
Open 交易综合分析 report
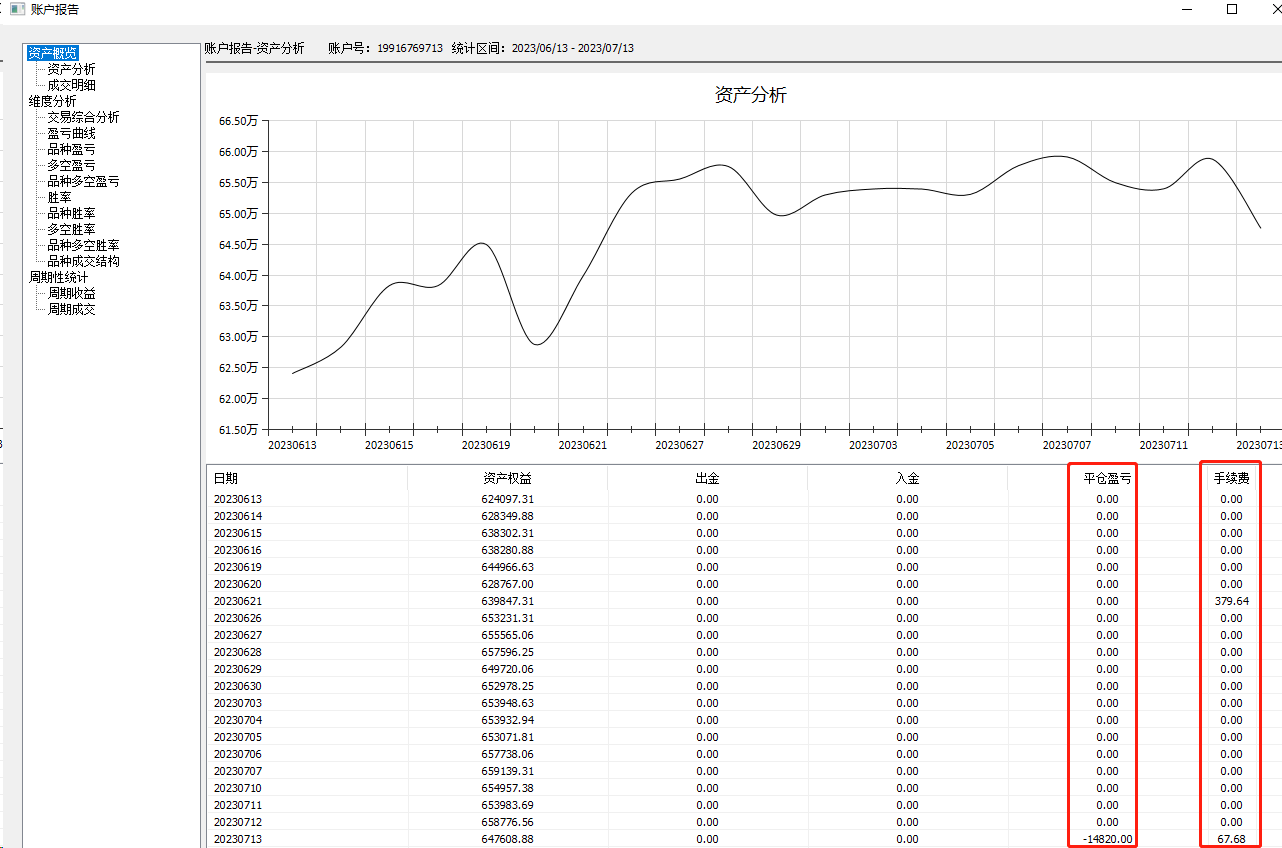tap(84, 117)
